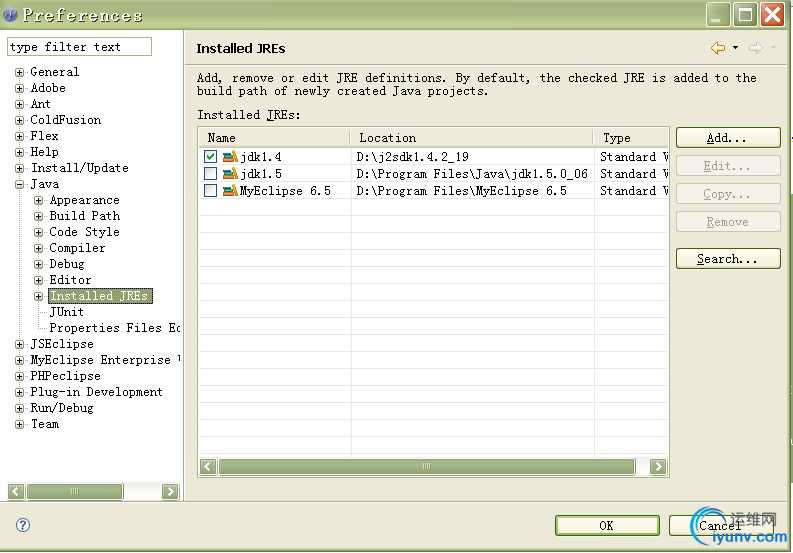Click the tree panel scroll right arrow
Screen dimensions: 793x553
pyautogui.click(x=170, y=491)
